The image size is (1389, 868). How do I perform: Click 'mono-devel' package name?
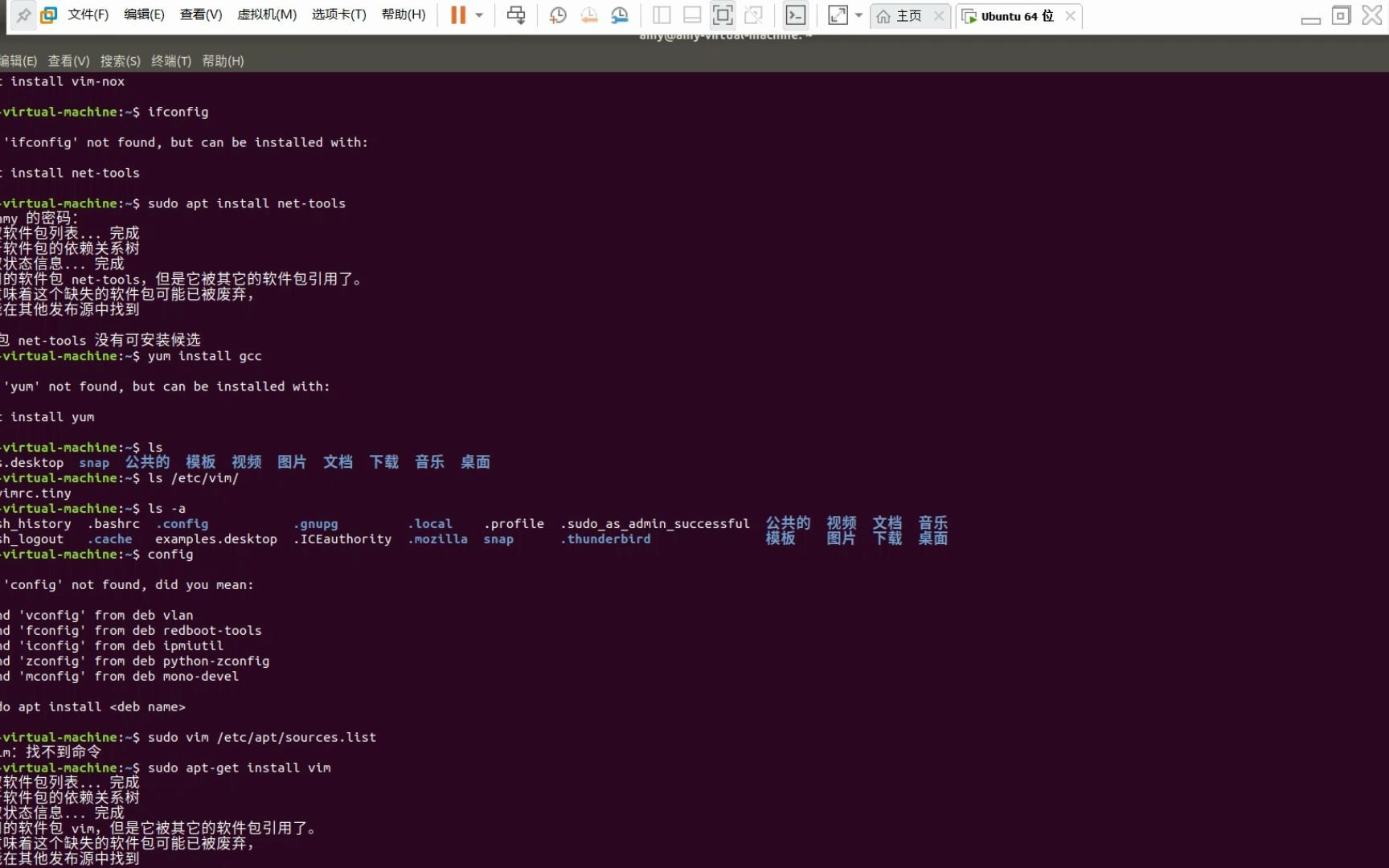(201, 677)
